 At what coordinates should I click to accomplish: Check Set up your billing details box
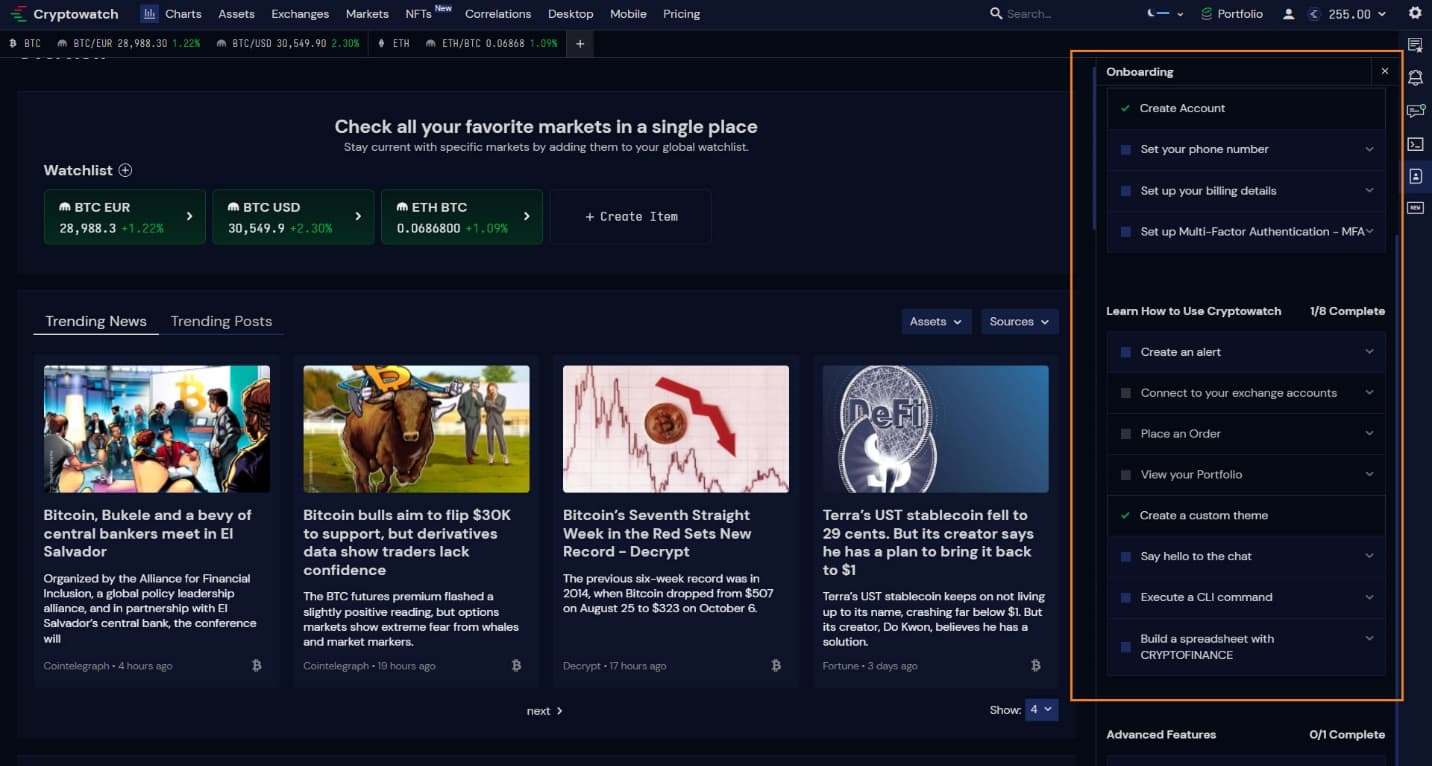pos(1126,191)
